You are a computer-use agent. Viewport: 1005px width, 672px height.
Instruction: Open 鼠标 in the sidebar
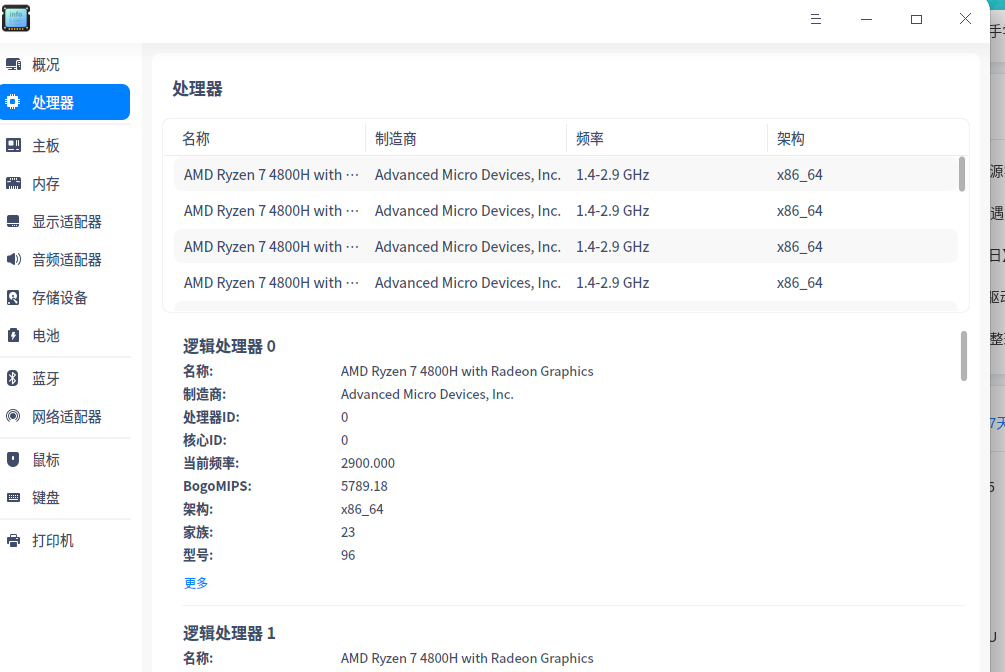tap(65, 460)
